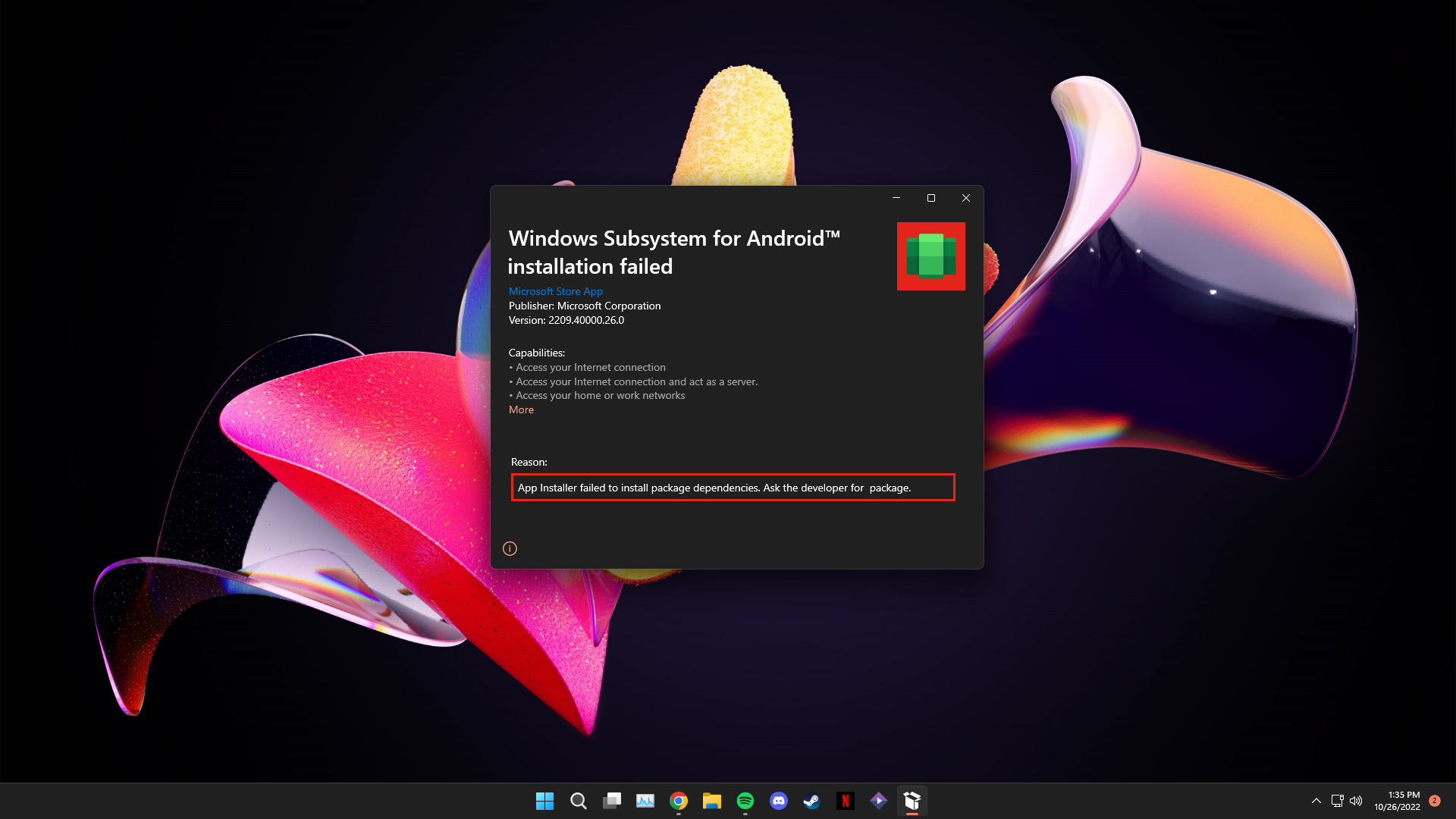Screen dimensions: 1456x819
Task: Open the notification badge showing 2
Action: pyautogui.click(x=1434, y=801)
